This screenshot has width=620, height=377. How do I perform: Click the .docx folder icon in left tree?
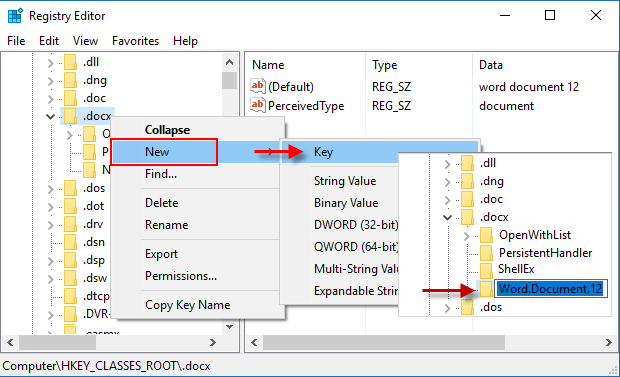click(70, 116)
